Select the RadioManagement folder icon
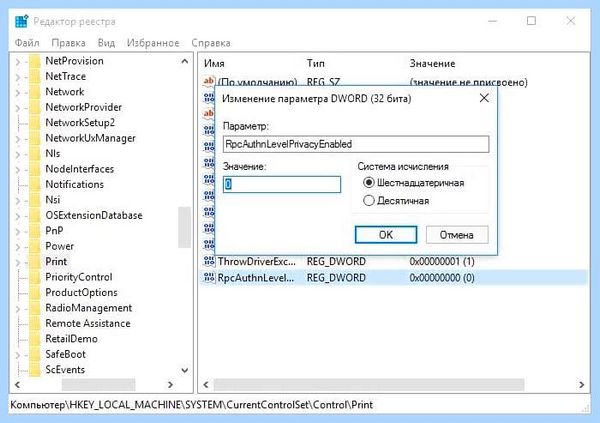The image size is (600, 423). coord(35,308)
